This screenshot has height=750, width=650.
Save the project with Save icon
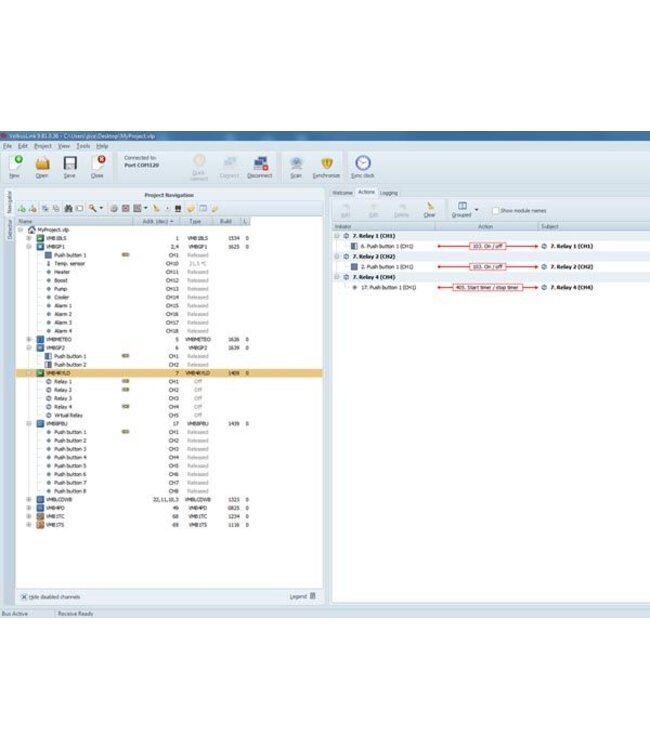(70, 163)
